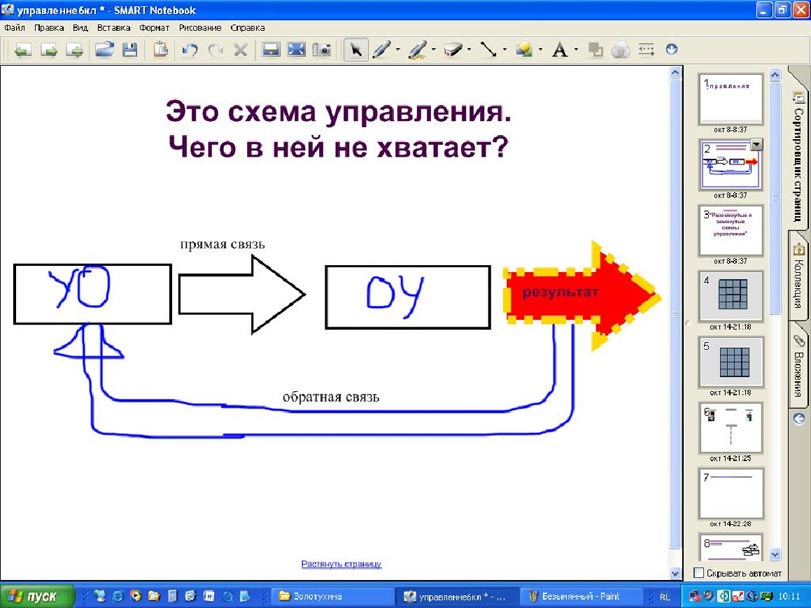
Task: Expand the Line tool dropdown arrow
Action: tap(504, 49)
